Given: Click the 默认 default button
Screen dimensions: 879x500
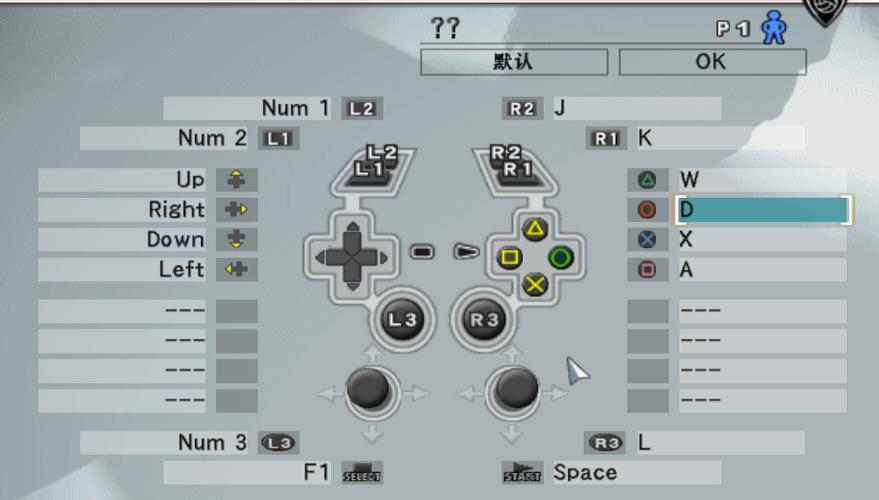Looking at the screenshot, I should point(514,62).
